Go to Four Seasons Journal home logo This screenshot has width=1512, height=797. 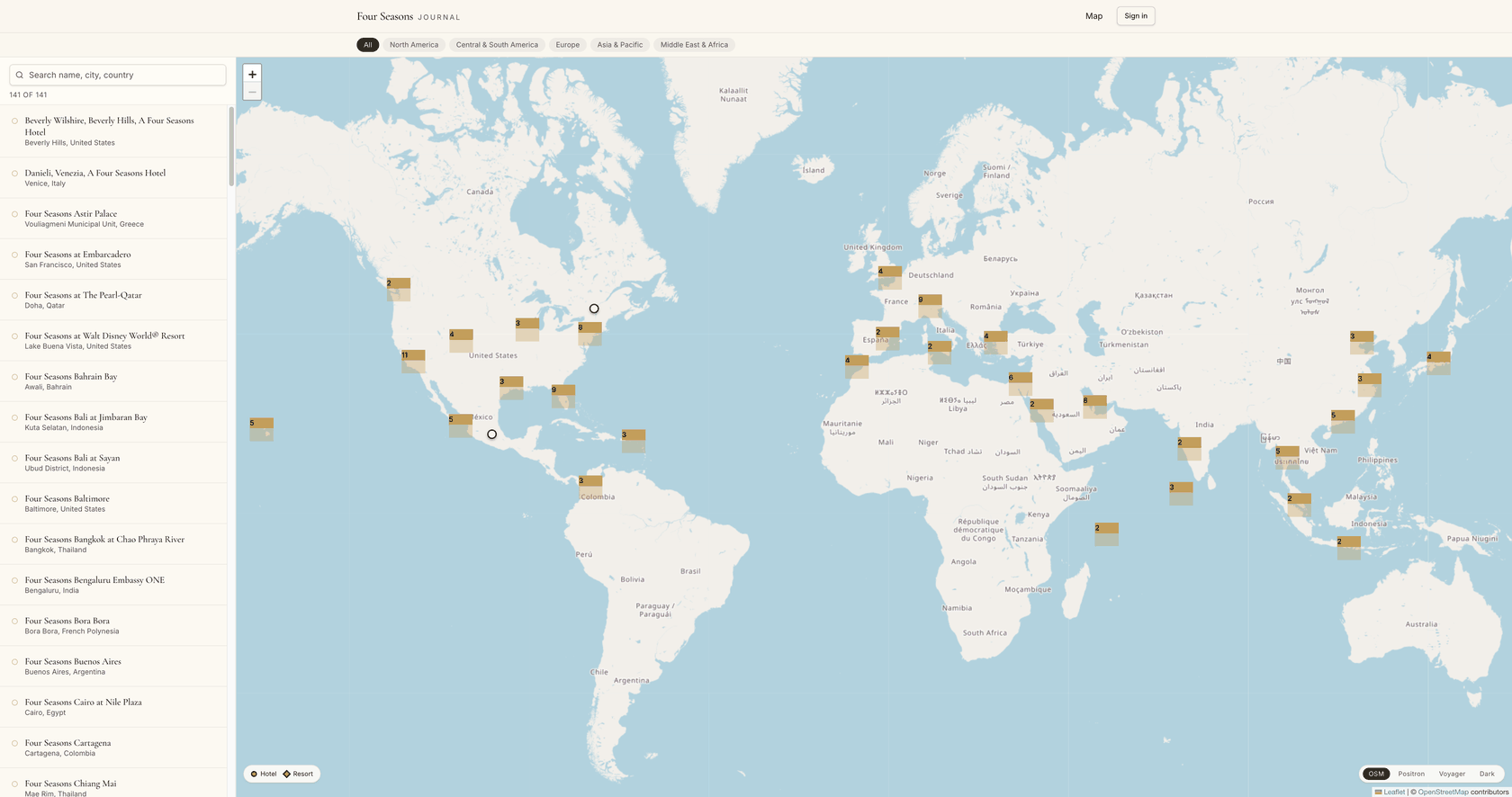point(409,16)
